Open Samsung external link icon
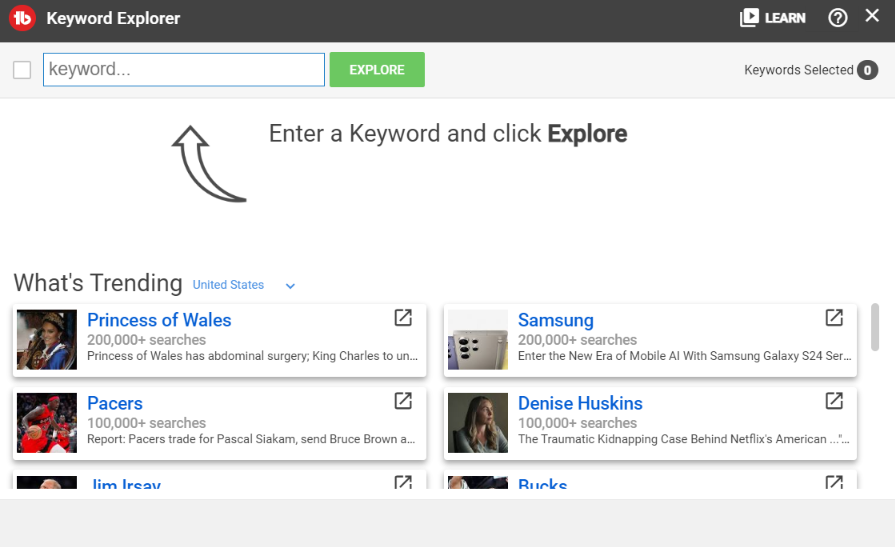The image size is (895, 547). pyautogui.click(x=834, y=317)
